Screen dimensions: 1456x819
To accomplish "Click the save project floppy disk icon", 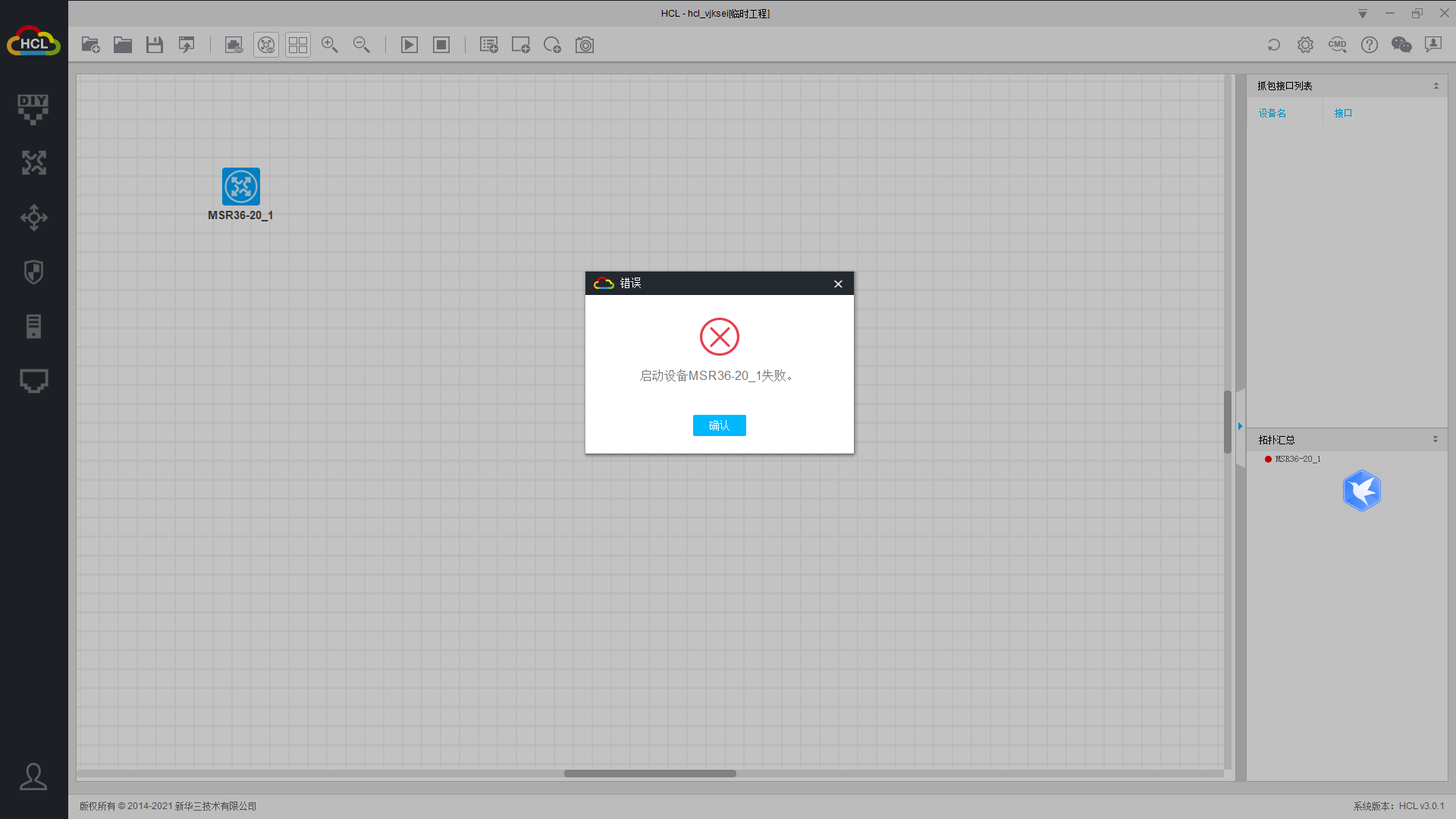I will (x=155, y=45).
